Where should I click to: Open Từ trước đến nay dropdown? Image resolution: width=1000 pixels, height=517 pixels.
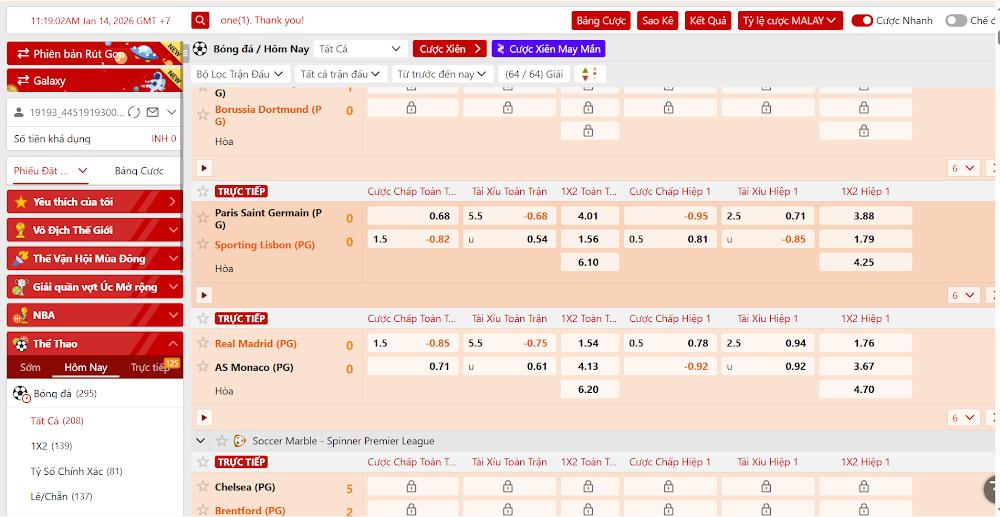[443, 74]
